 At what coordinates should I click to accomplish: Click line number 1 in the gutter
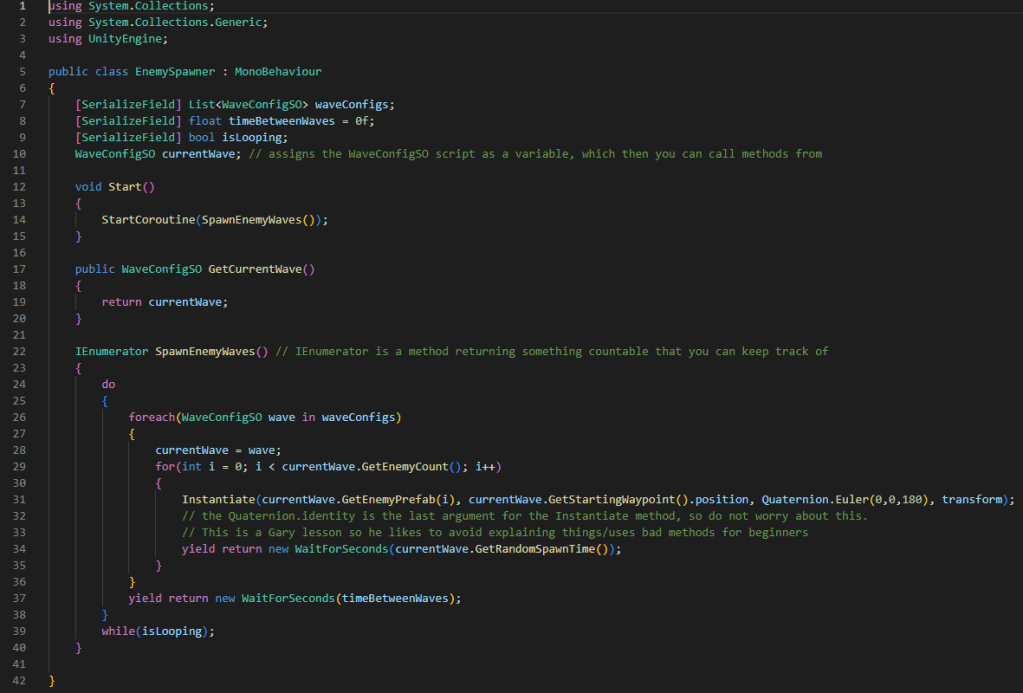[x=21, y=6]
